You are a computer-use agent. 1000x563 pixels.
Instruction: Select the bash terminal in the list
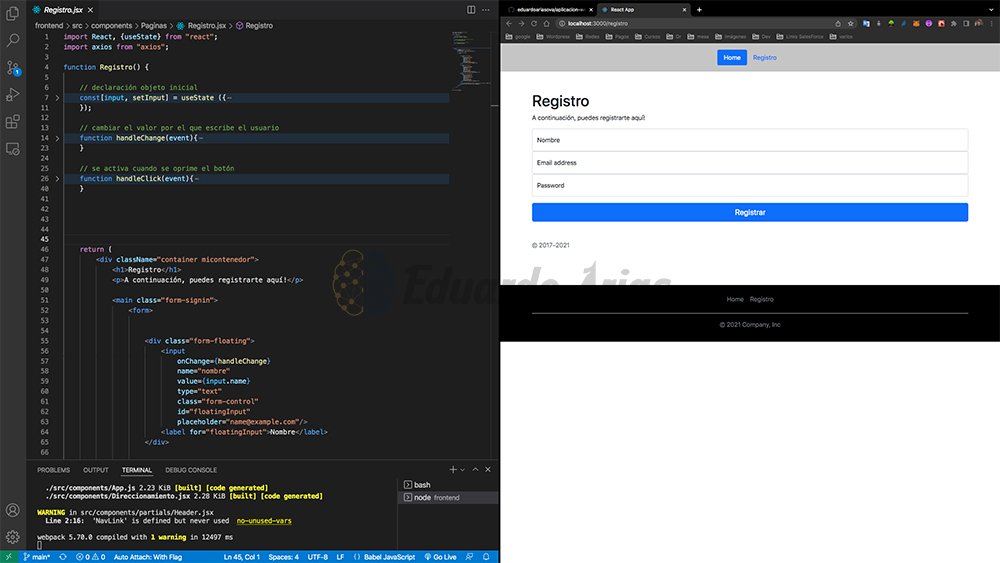click(x=448, y=485)
